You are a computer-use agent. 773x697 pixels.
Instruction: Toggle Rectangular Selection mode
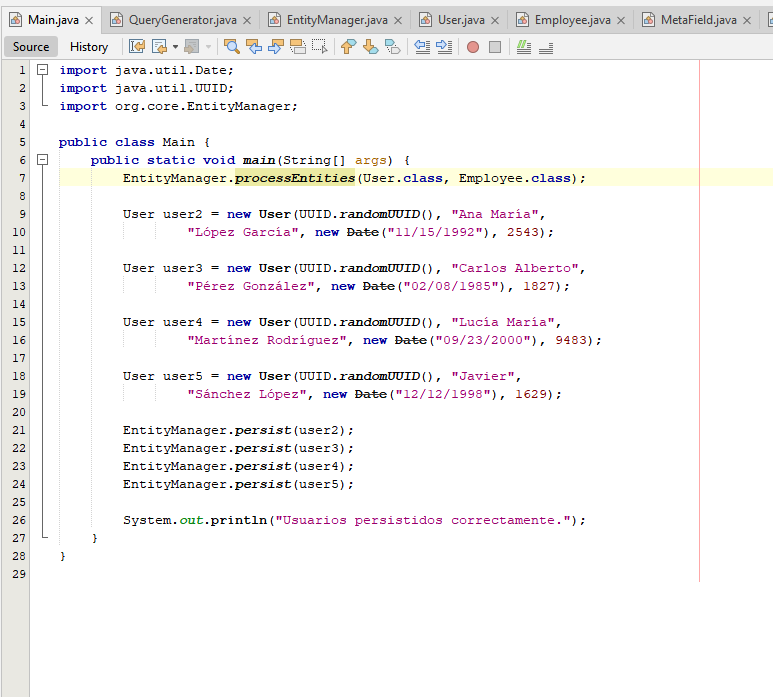pos(319,47)
